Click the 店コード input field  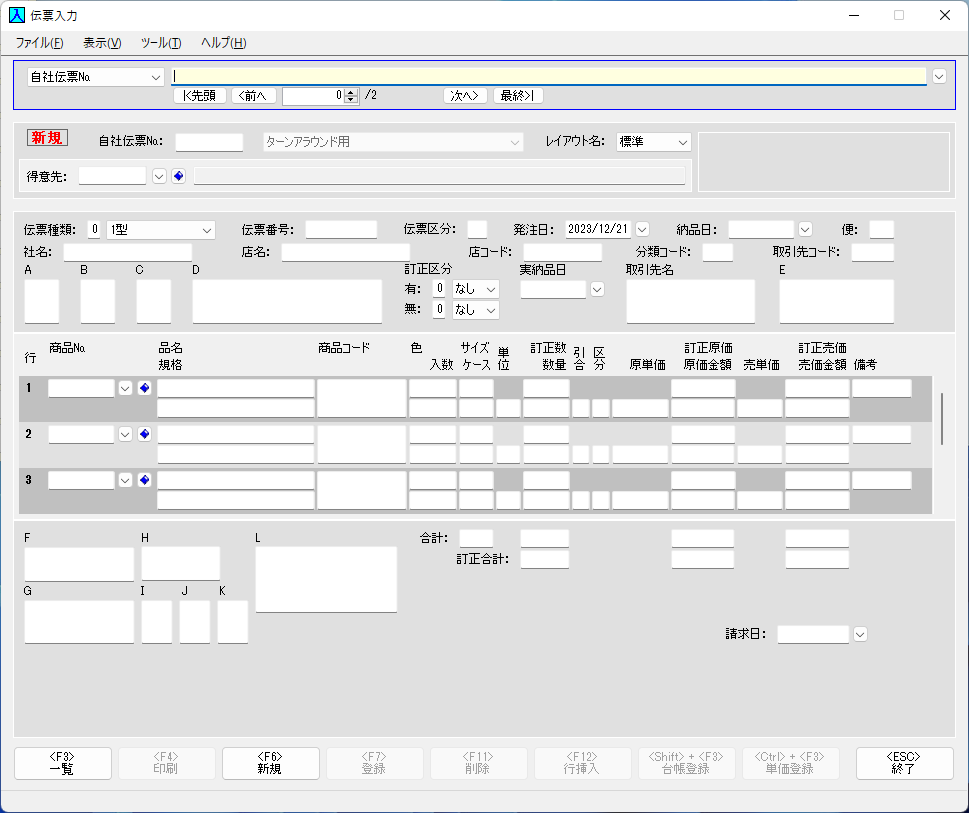562,252
